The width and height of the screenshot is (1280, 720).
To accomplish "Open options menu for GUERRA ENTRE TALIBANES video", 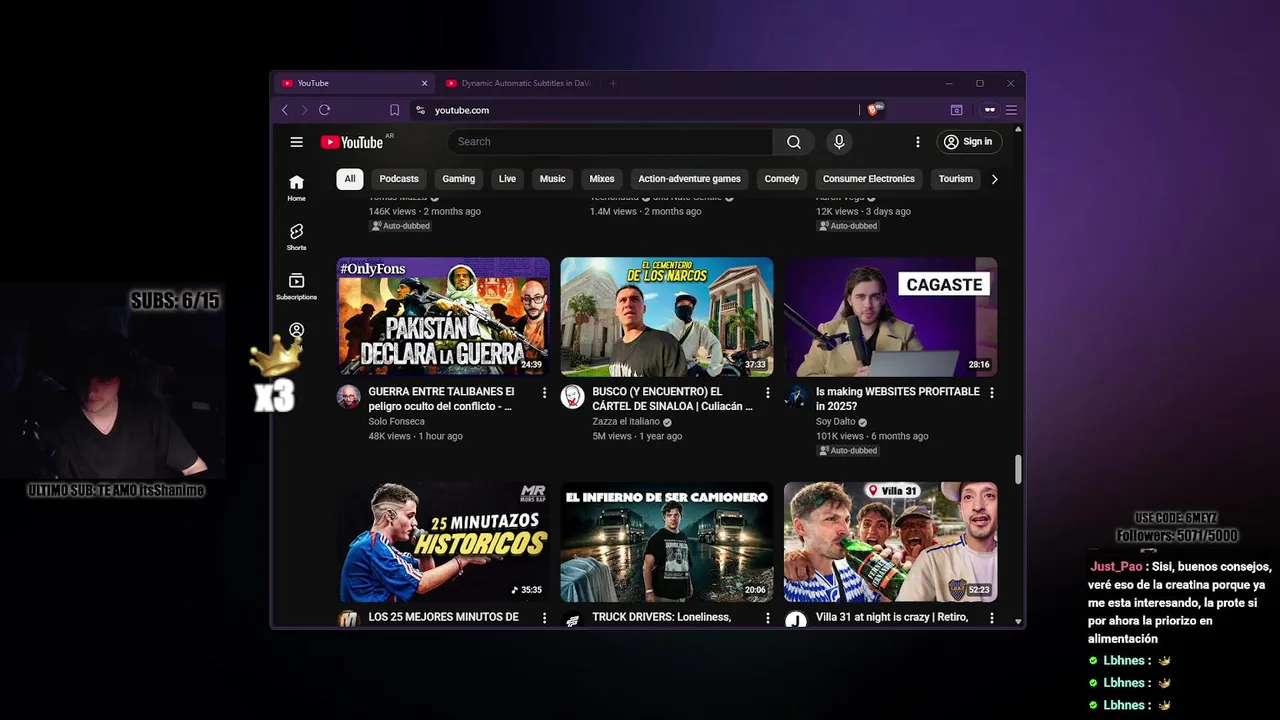I will 544,393.
